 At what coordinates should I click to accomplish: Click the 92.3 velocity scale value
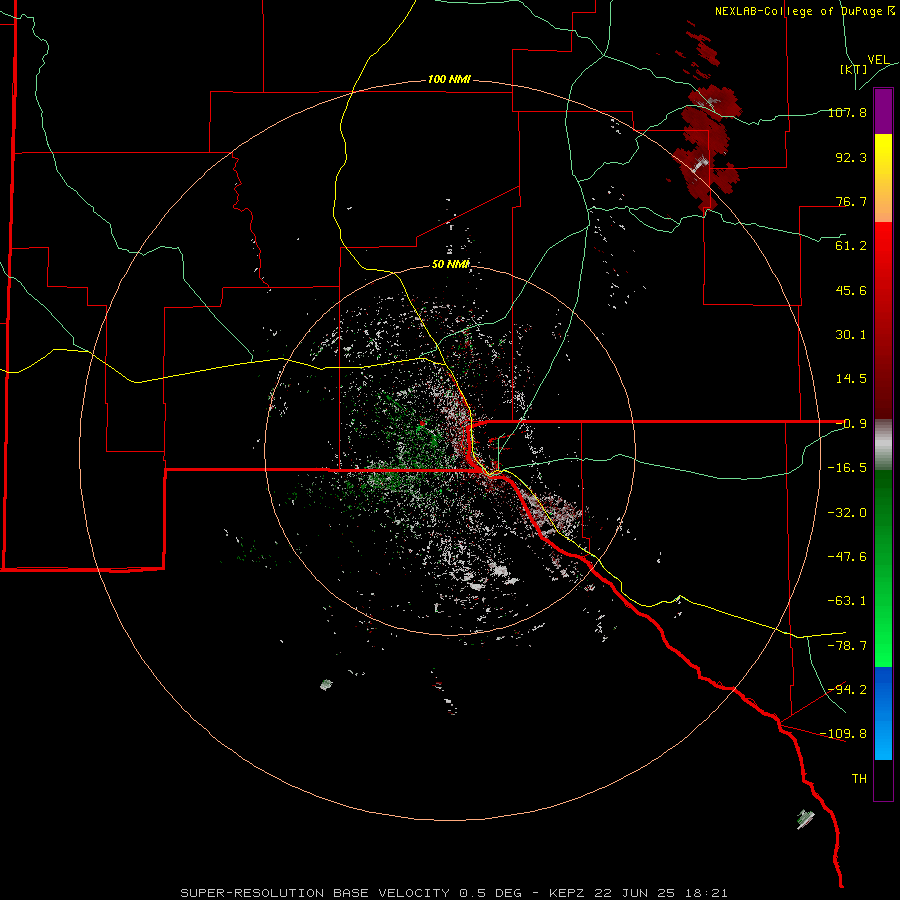(851, 157)
